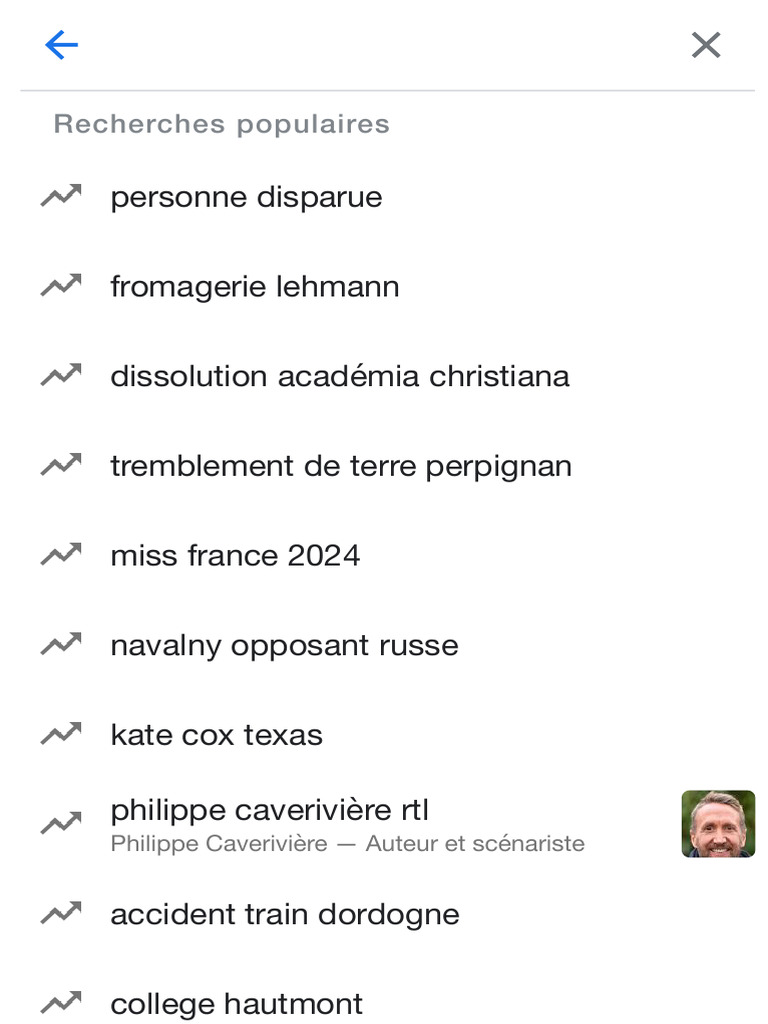Viewport: 768px width, 1024px height.
Task: Select navalny opposant russe suggestion
Action: coord(384,645)
